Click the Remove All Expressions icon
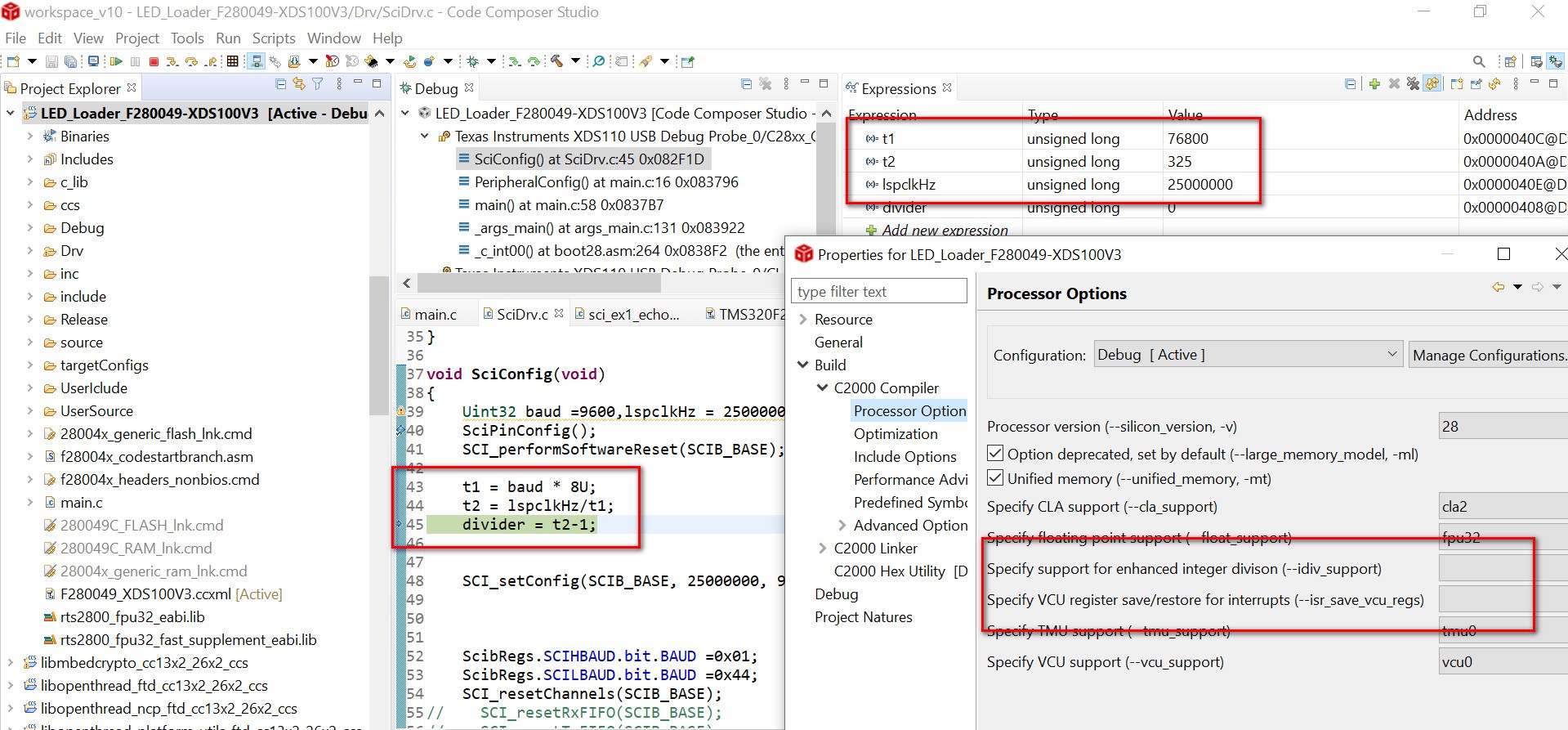This screenshot has width=1568, height=730. pyautogui.click(x=1413, y=84)
